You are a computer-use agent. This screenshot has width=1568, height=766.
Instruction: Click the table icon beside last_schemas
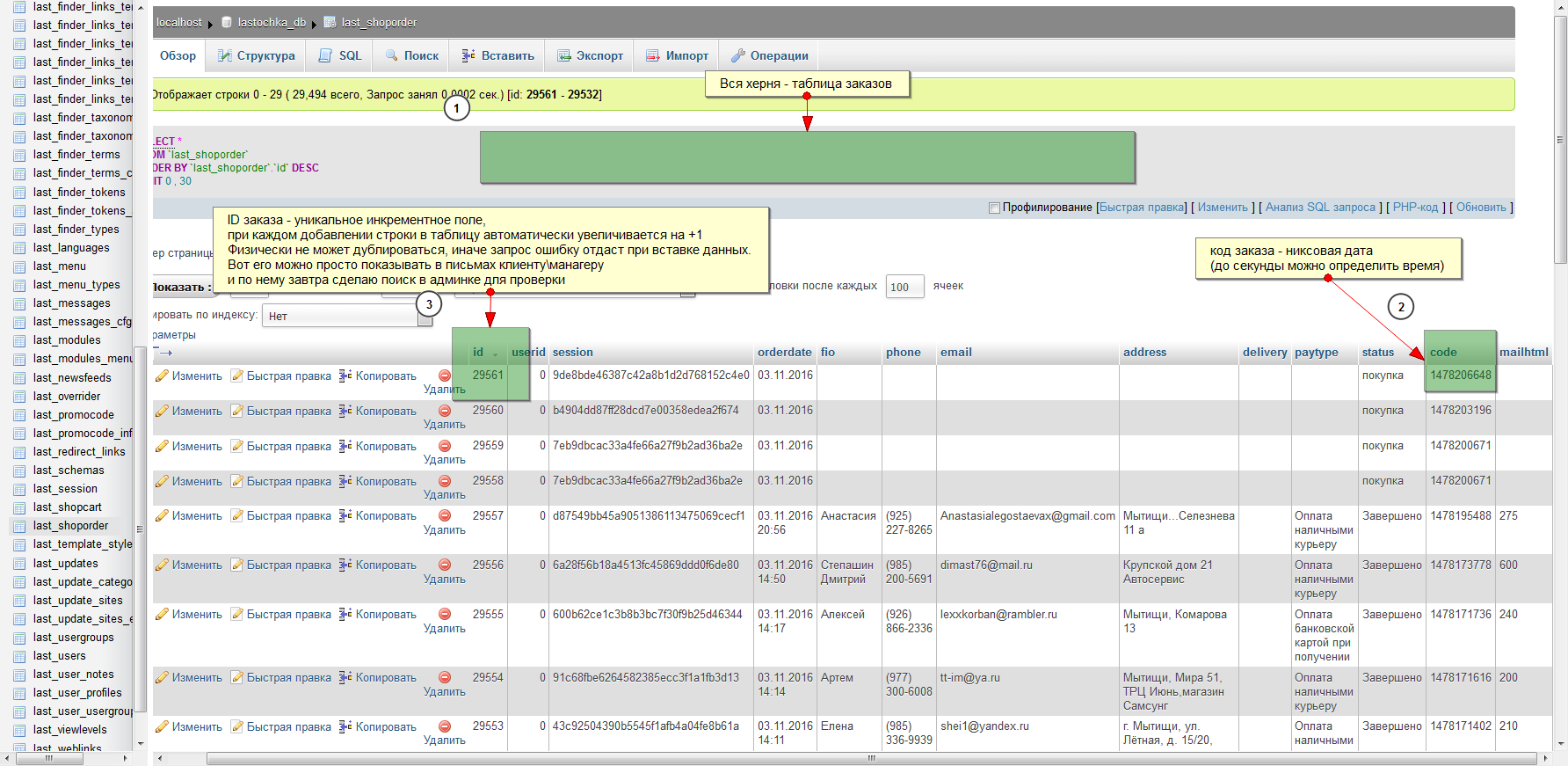(x=19, y=471)
